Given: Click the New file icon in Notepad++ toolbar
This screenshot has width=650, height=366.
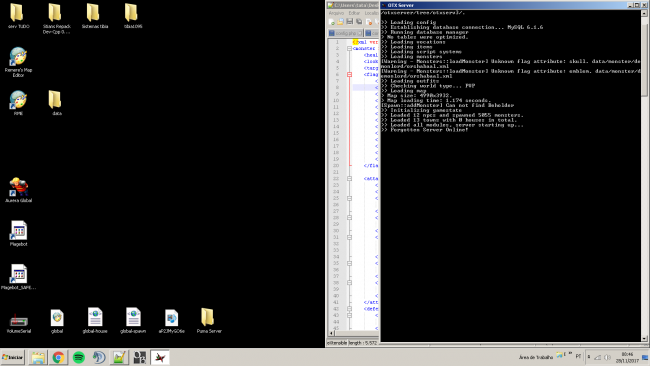Looking at the screenshot, I should pyautogui.click(x=332, y=22).
